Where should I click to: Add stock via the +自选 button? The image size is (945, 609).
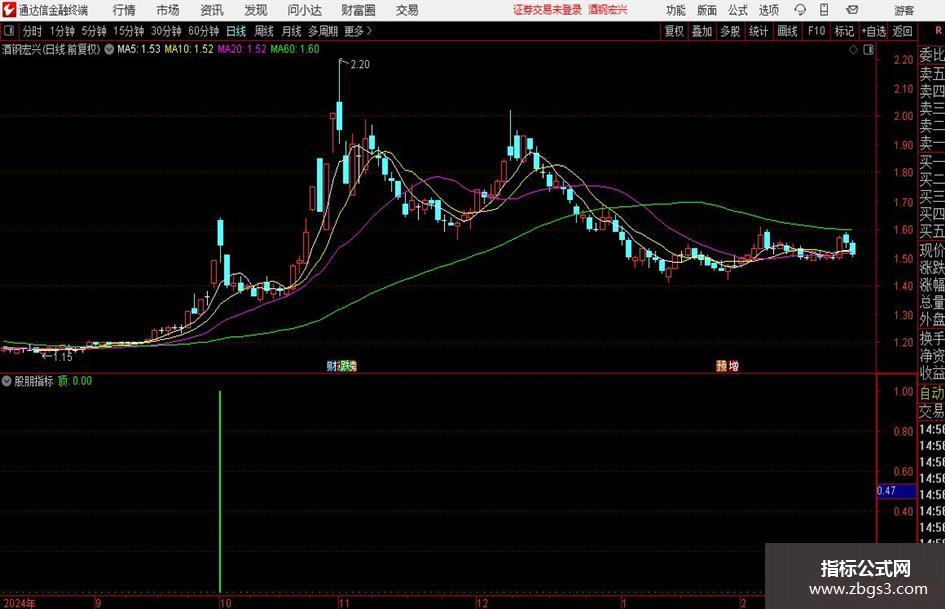[874, 31]
